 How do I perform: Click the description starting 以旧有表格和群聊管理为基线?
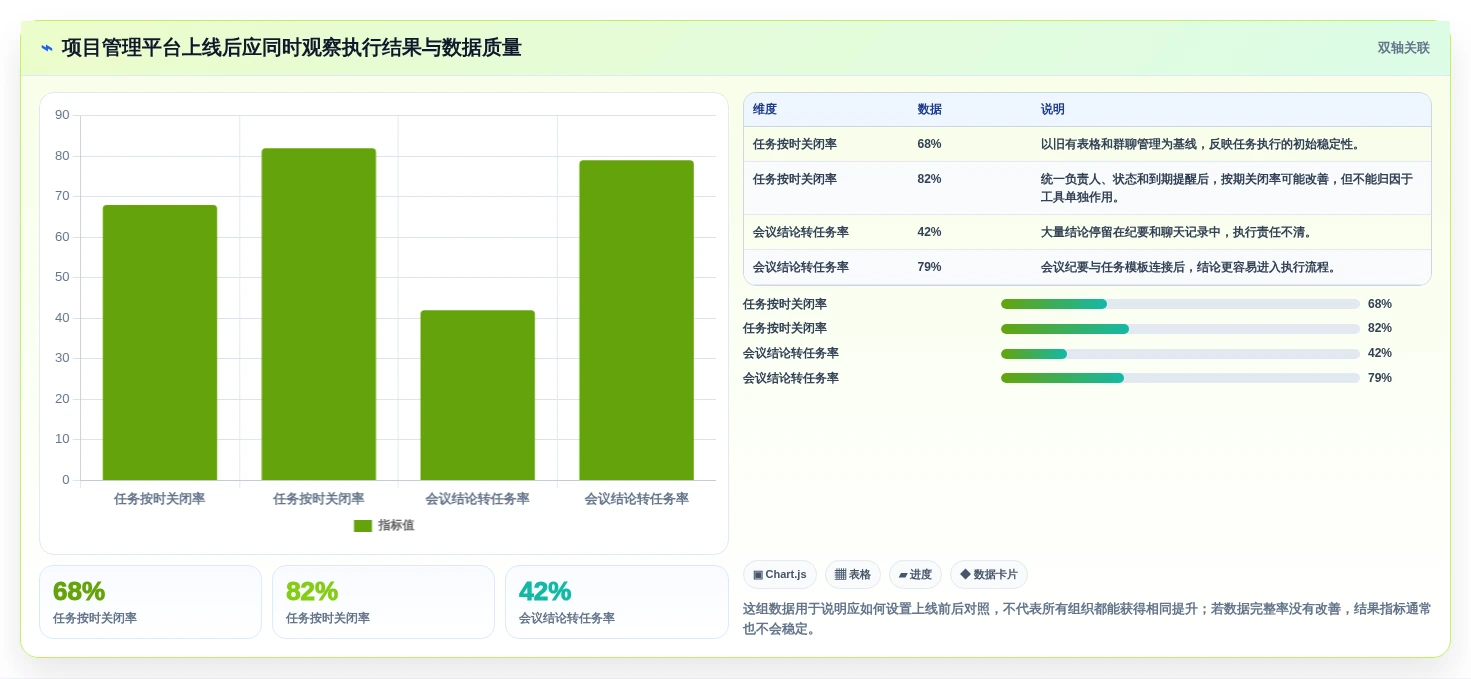[1200, 144]
